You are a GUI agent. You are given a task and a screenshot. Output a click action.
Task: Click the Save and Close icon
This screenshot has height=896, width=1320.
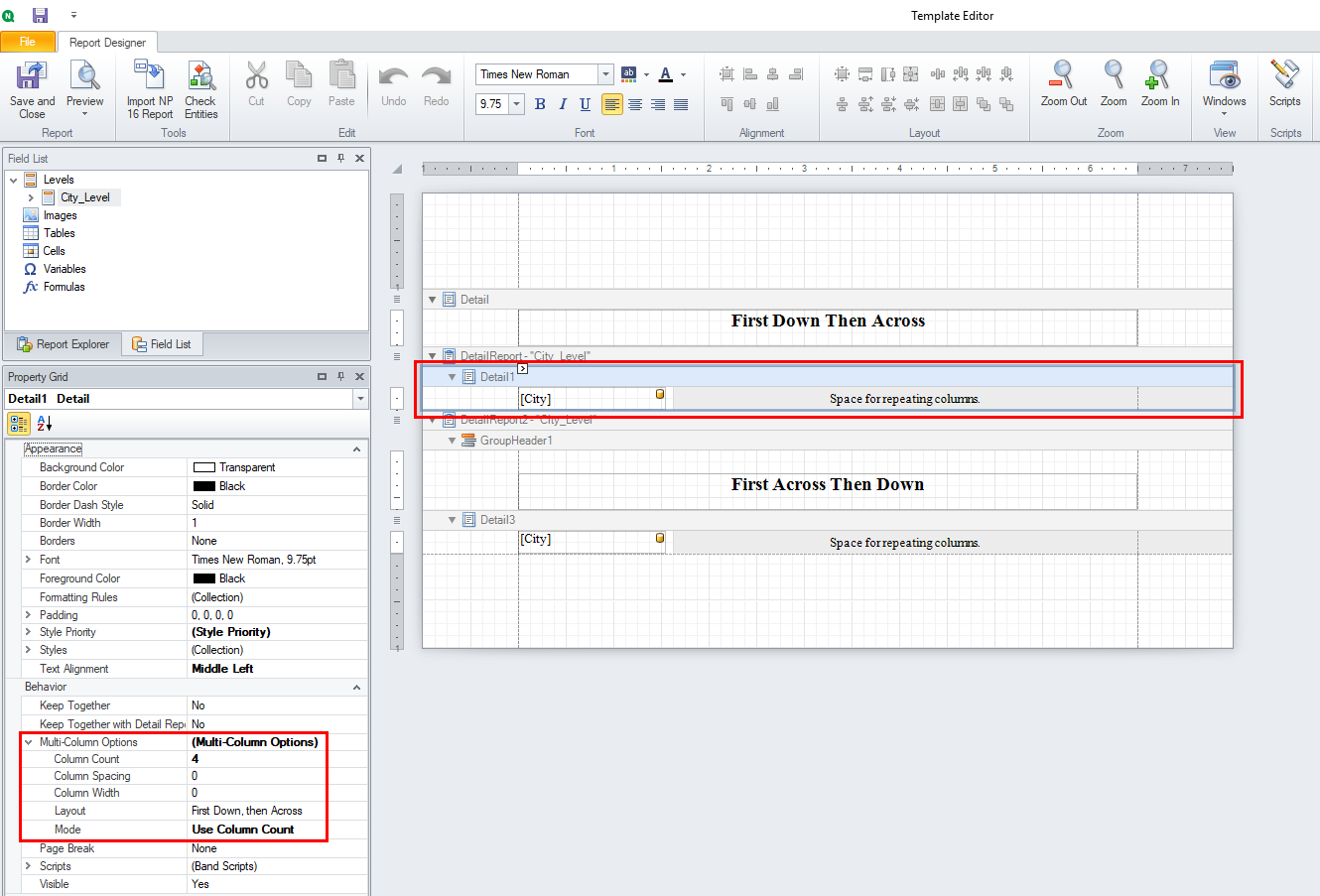(x=32, y=77)
